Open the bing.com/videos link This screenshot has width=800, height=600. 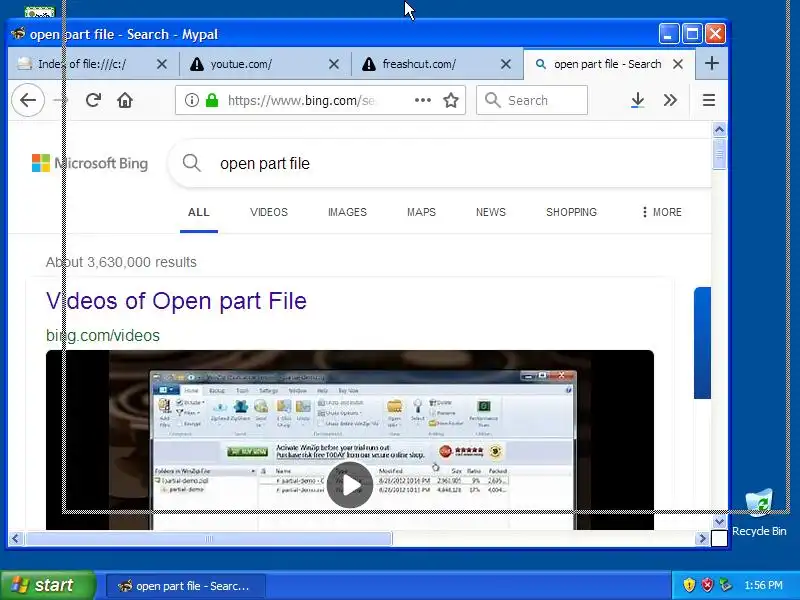pos(103,335)
